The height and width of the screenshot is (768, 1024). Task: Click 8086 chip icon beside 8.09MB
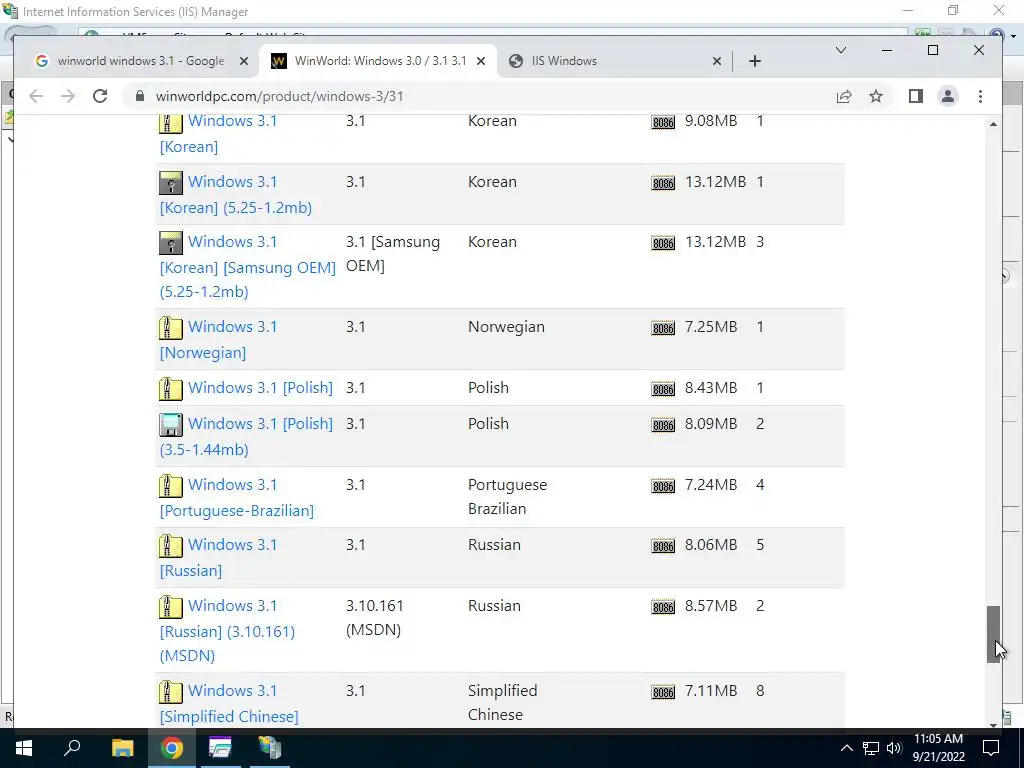[663, 425]
